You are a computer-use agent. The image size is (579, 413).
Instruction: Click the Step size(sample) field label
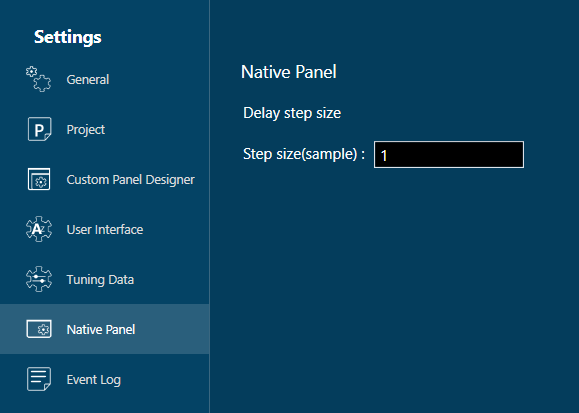coord(304,154)
